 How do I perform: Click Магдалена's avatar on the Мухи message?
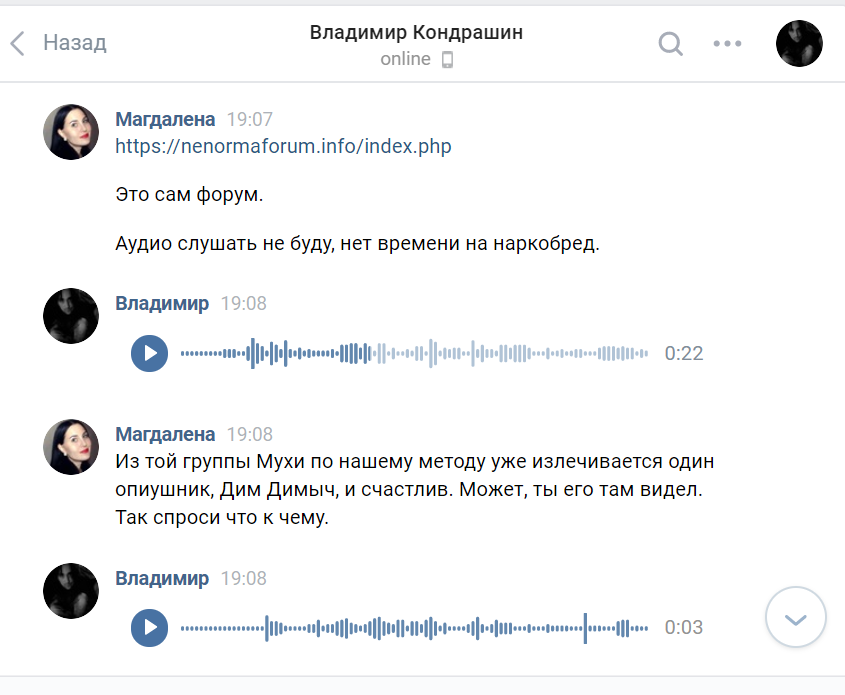71,447
